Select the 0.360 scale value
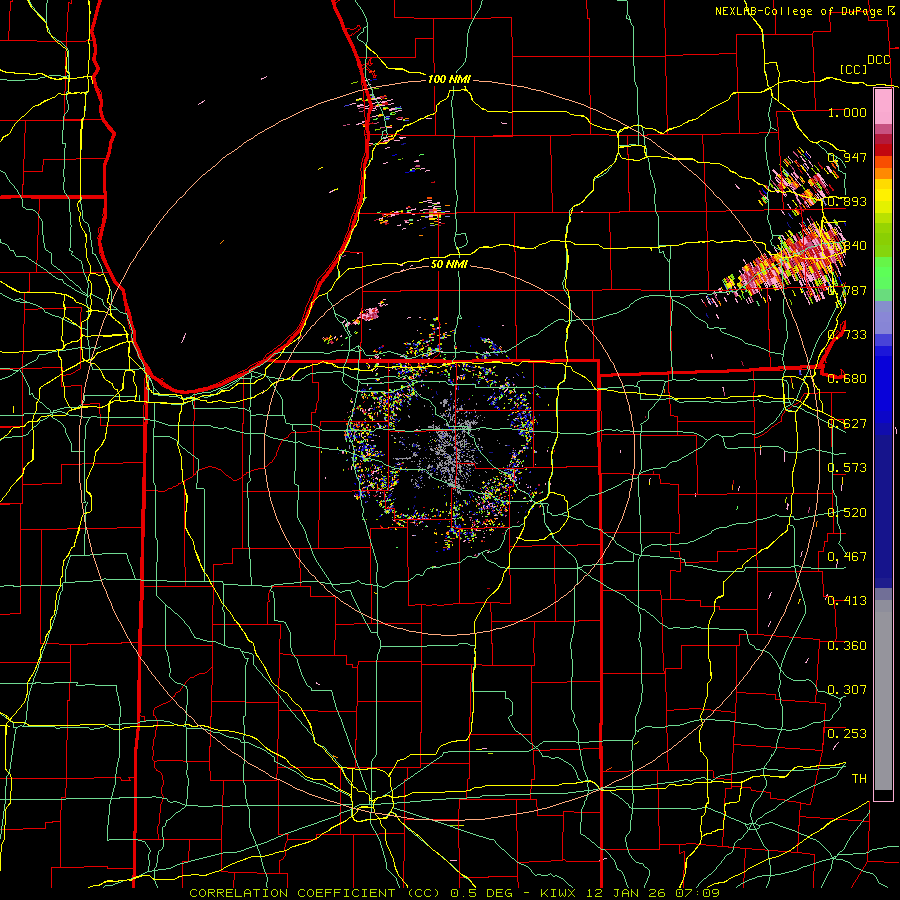The width and height of the screenshot is (900, 900). 847,646
